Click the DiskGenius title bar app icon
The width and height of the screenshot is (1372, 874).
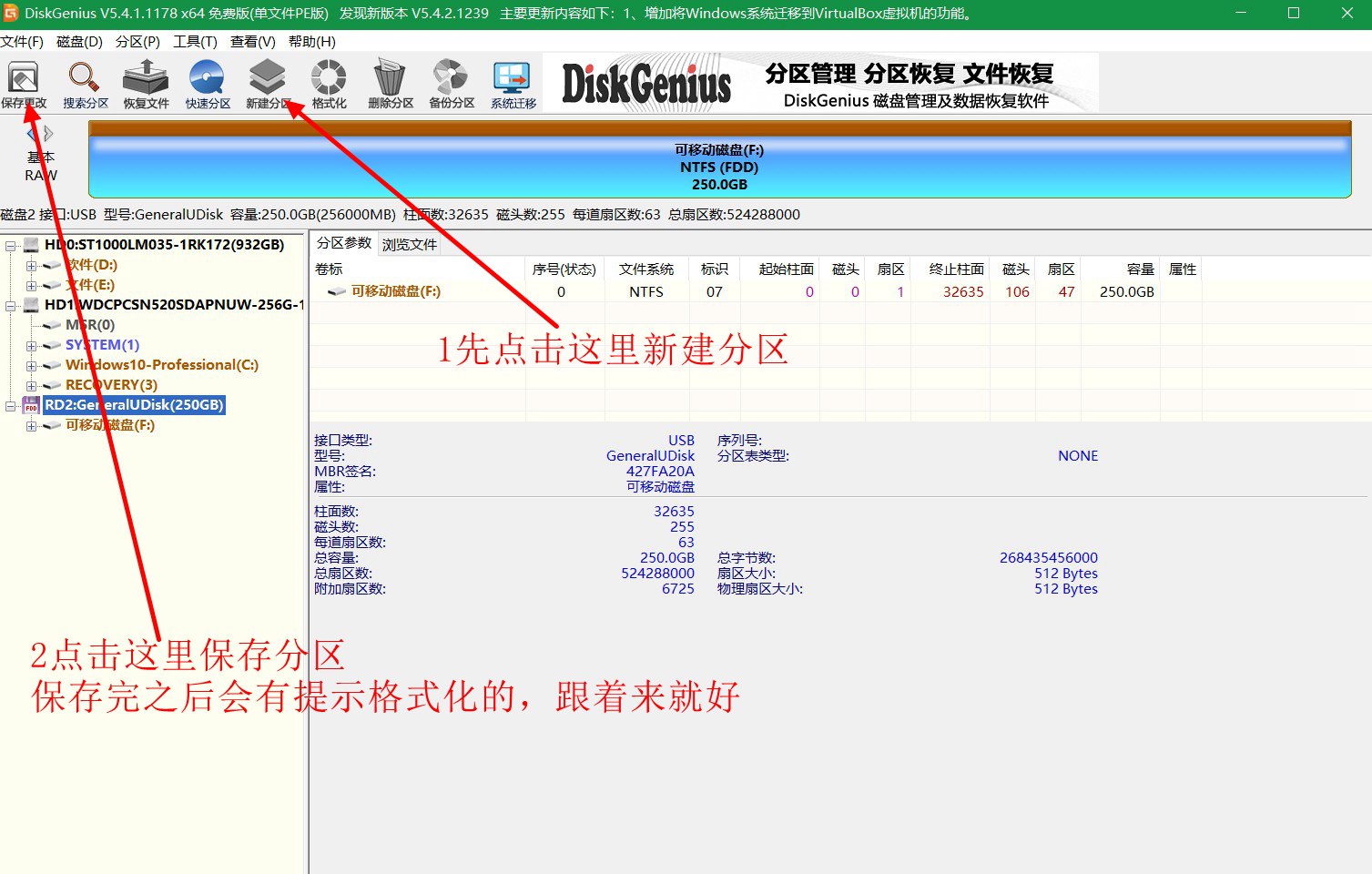click(x=10, y=13)
